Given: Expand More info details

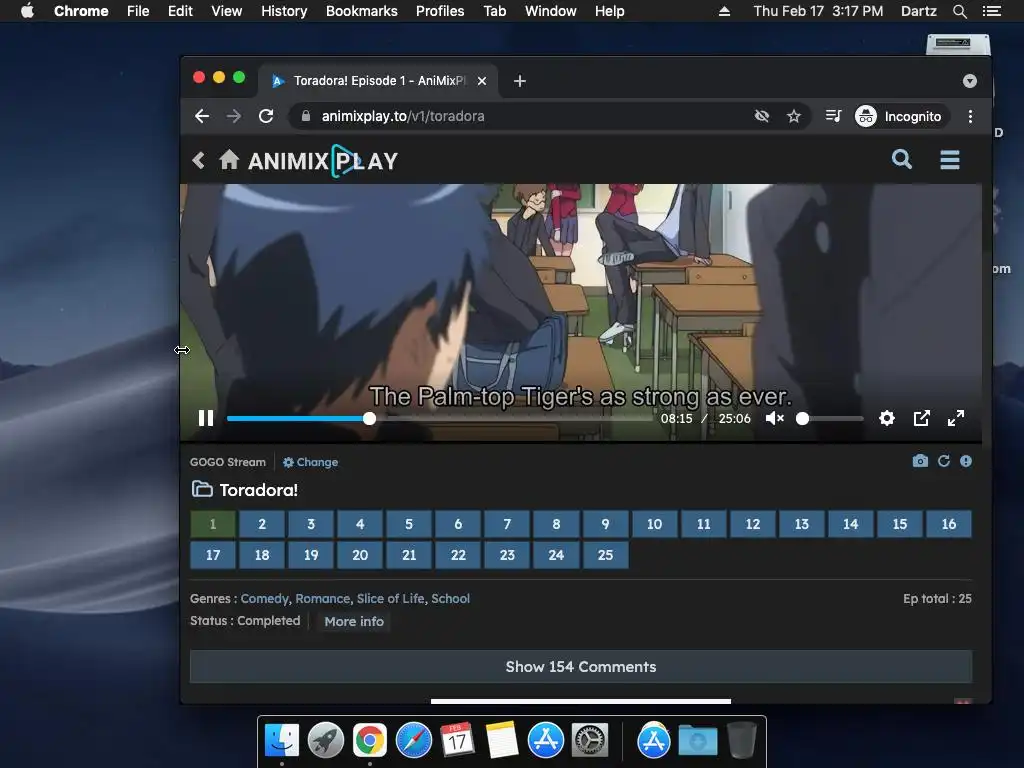Looking at the screenshot, I should 354,621.
